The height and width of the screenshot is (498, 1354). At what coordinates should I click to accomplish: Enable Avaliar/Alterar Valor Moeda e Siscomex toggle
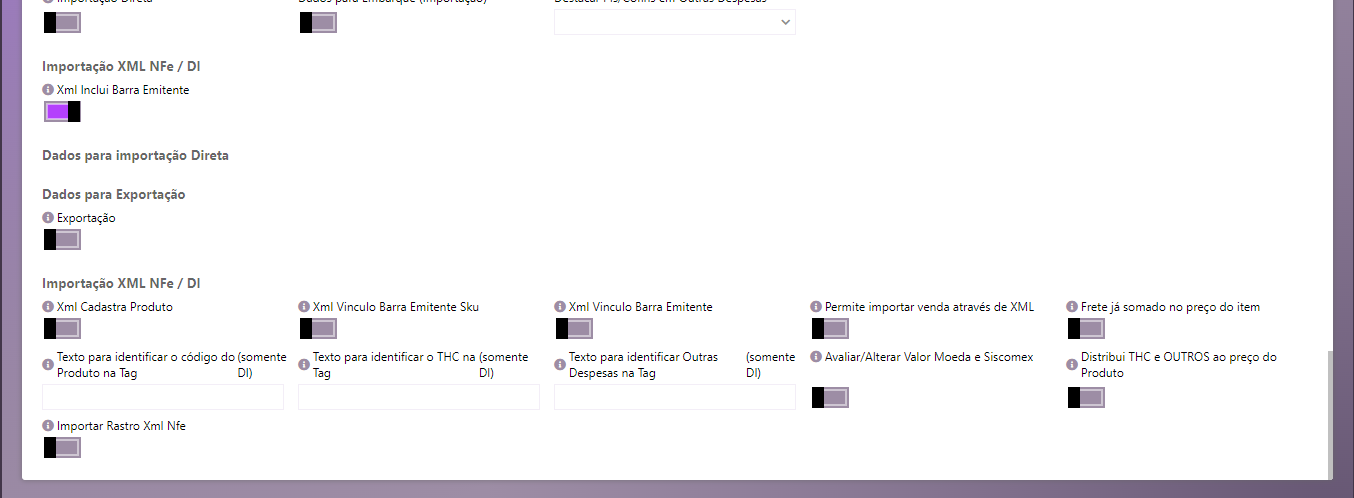click(x=830, y=397)
